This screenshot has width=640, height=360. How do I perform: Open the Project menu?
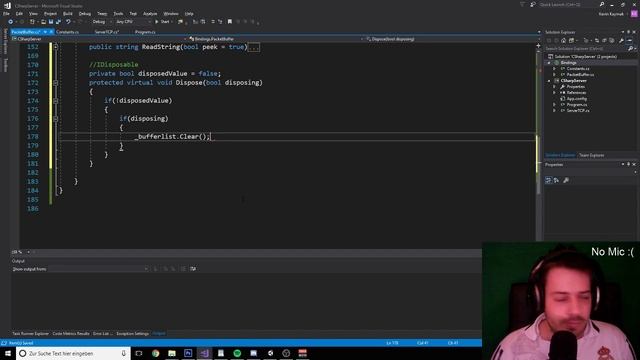click(51, 13)
